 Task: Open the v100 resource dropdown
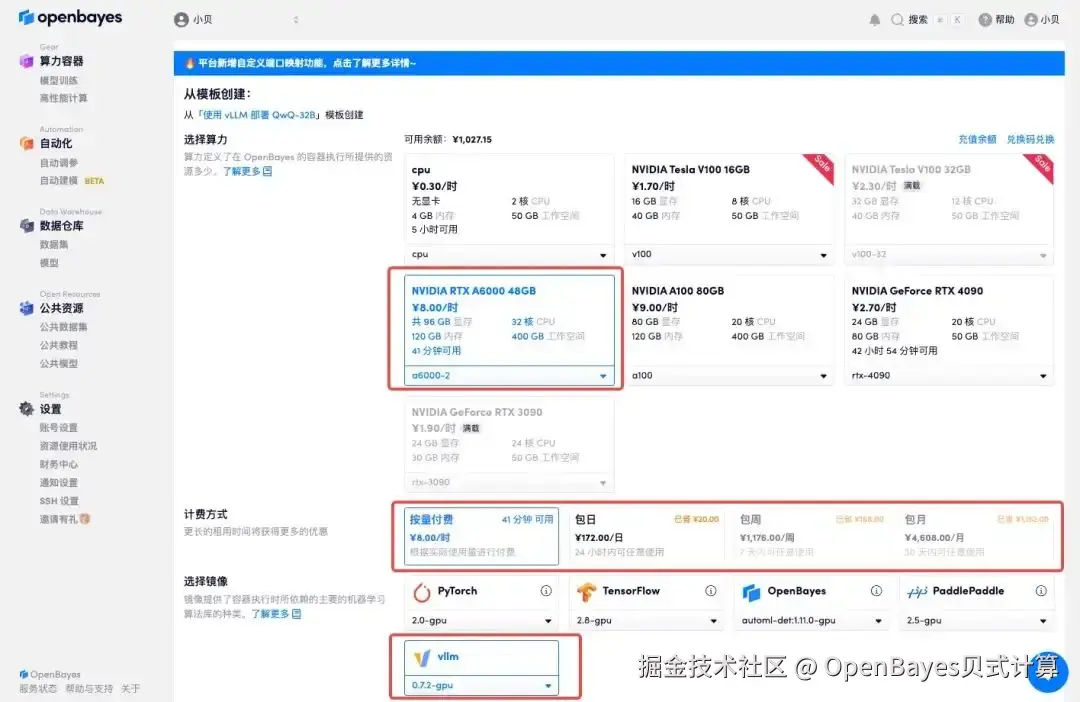pyautogui.click(x=729, y=254)
